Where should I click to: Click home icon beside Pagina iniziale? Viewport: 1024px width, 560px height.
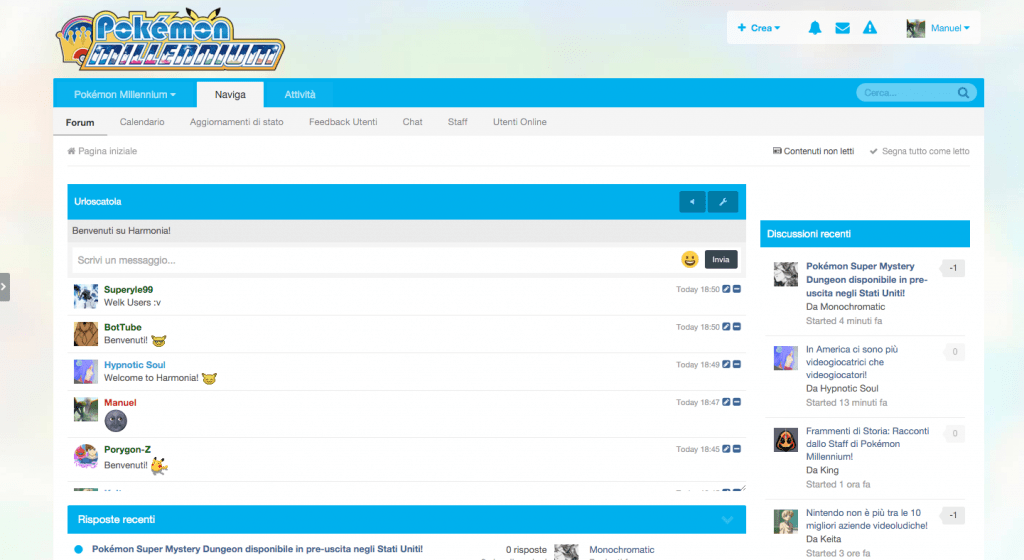[x=71, y=151]
